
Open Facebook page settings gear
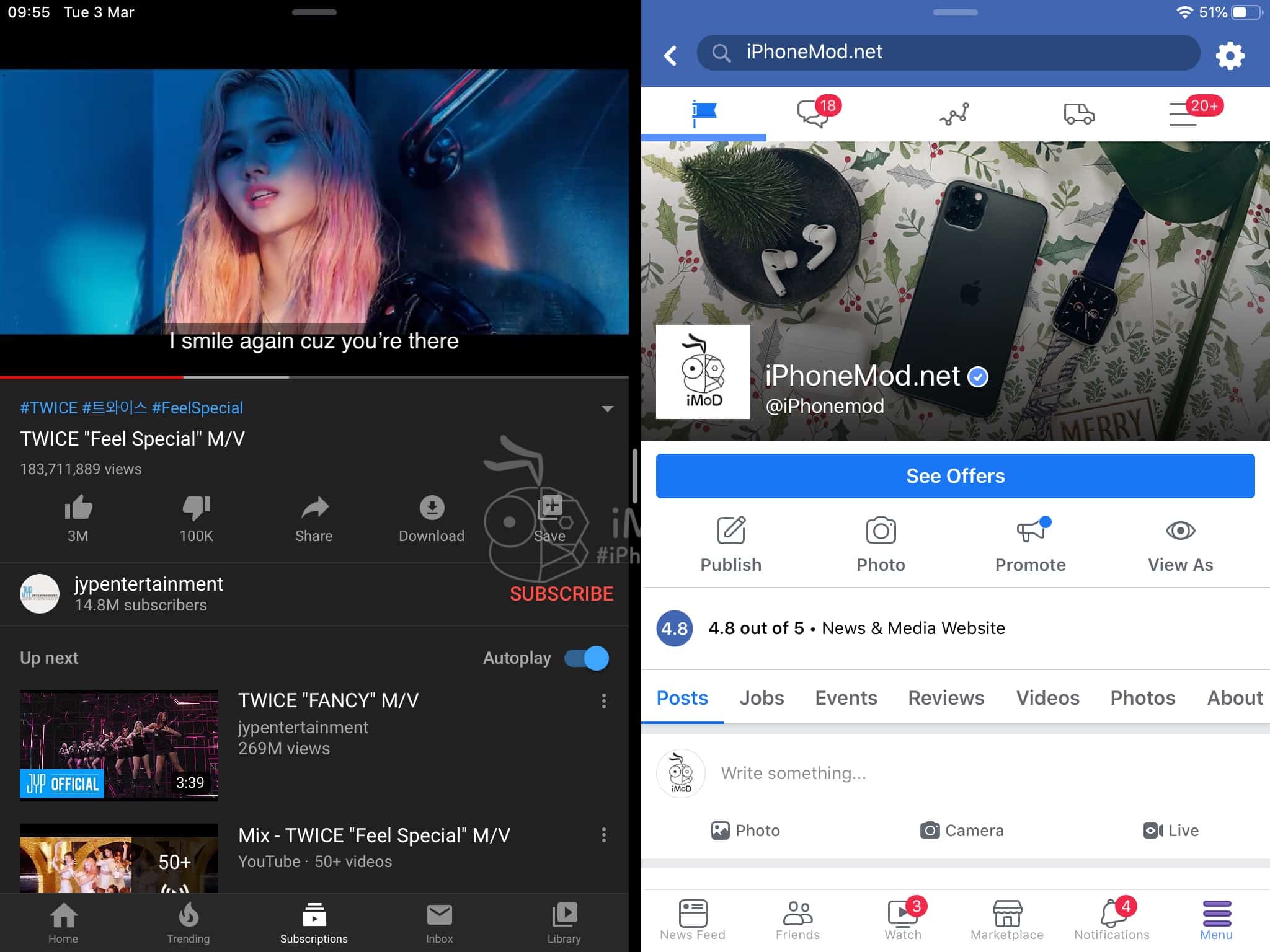1230,55
